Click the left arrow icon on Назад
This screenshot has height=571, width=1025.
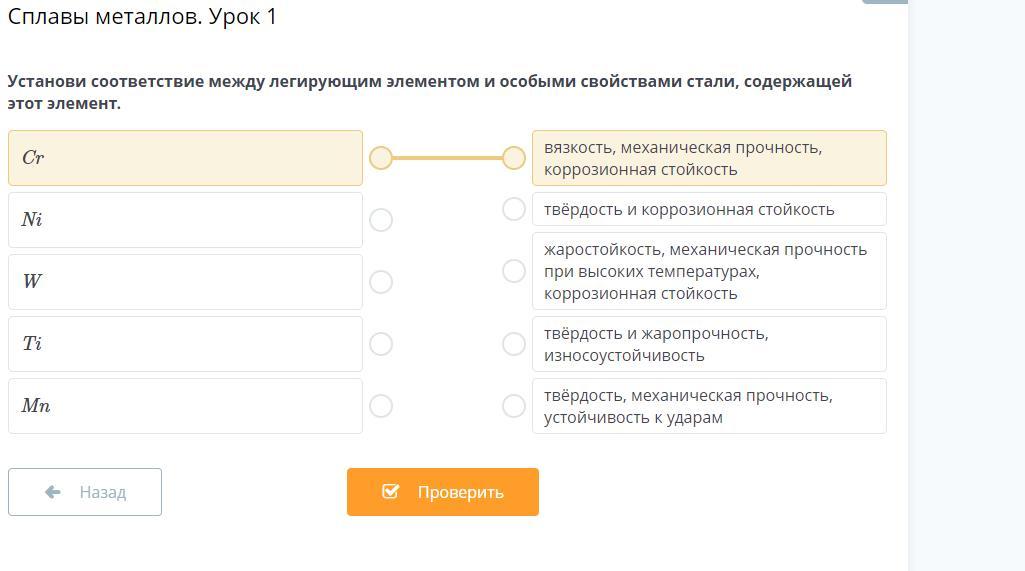tap(53, 492)
